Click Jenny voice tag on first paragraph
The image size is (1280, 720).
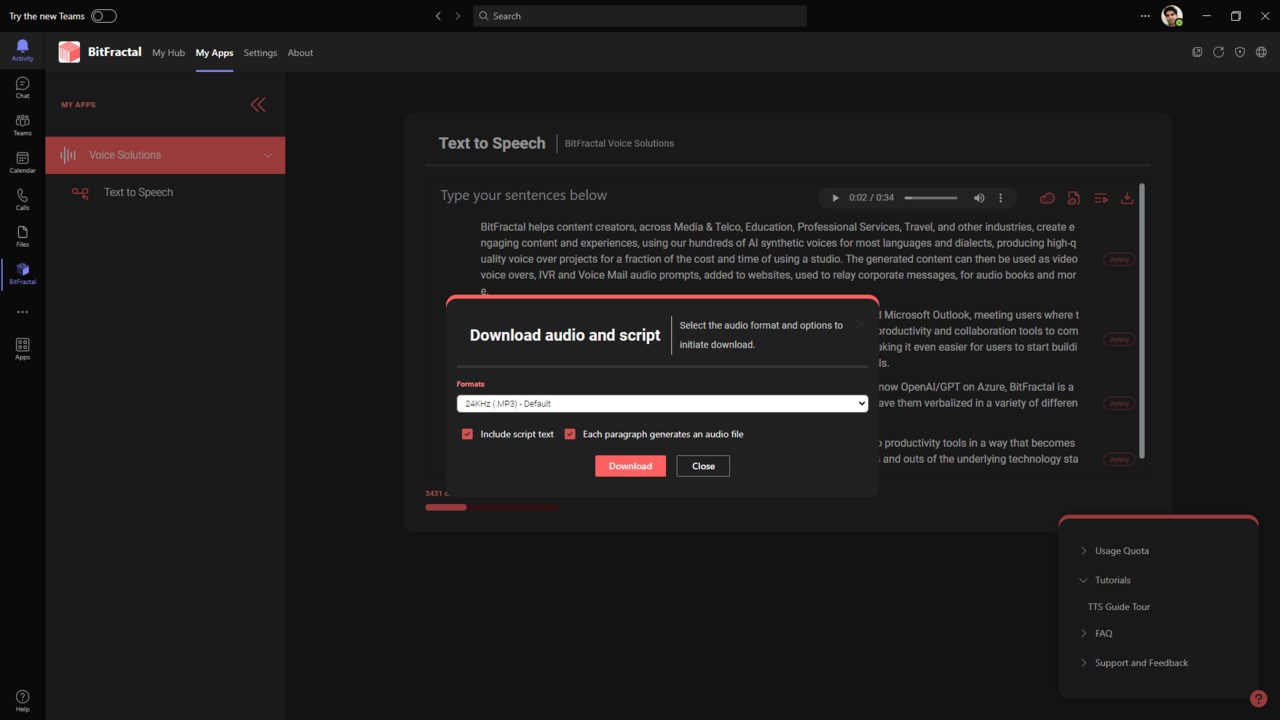(1119, 259)
